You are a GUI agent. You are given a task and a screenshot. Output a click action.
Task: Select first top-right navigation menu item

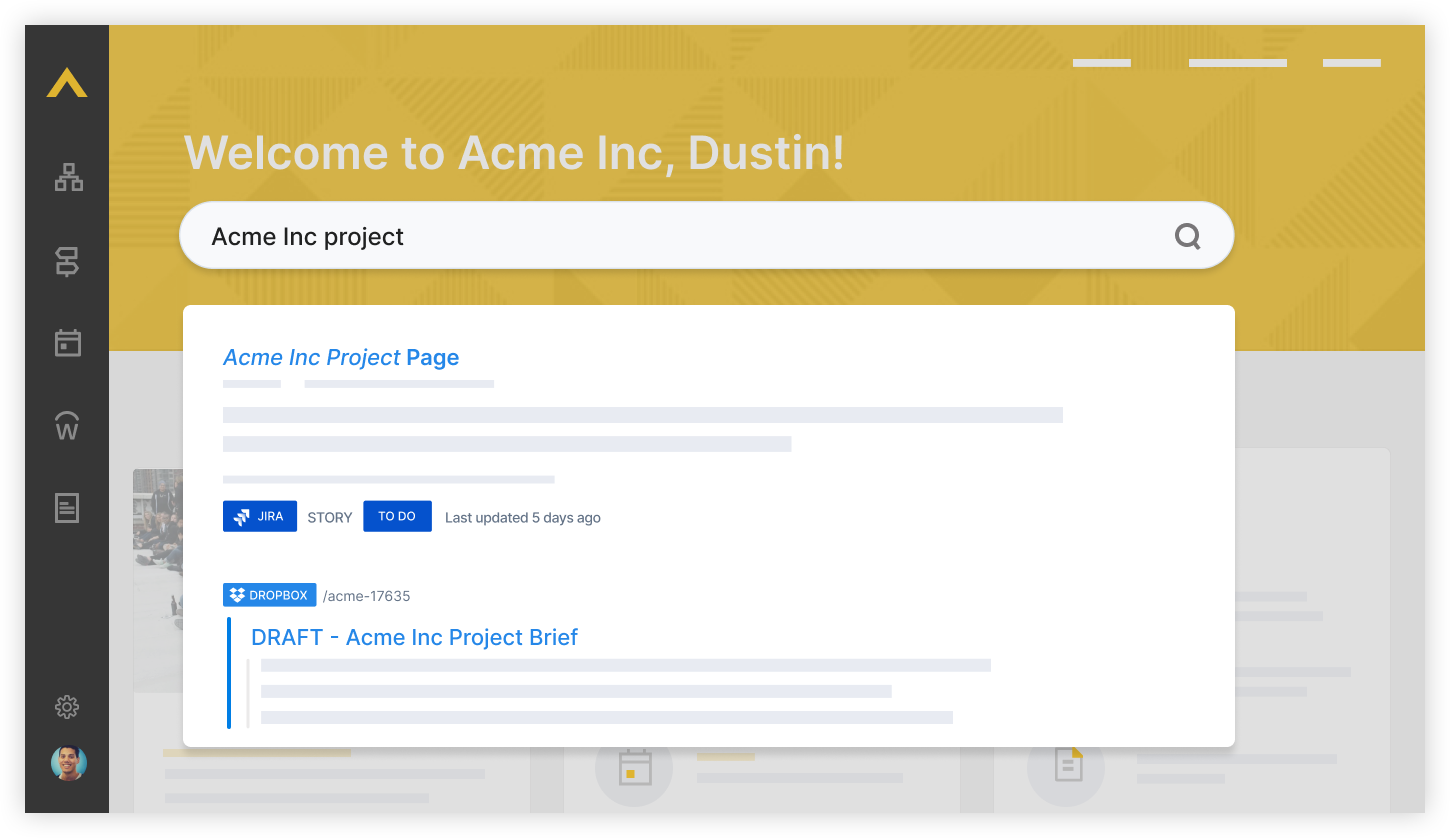(x=1101, y=63)
